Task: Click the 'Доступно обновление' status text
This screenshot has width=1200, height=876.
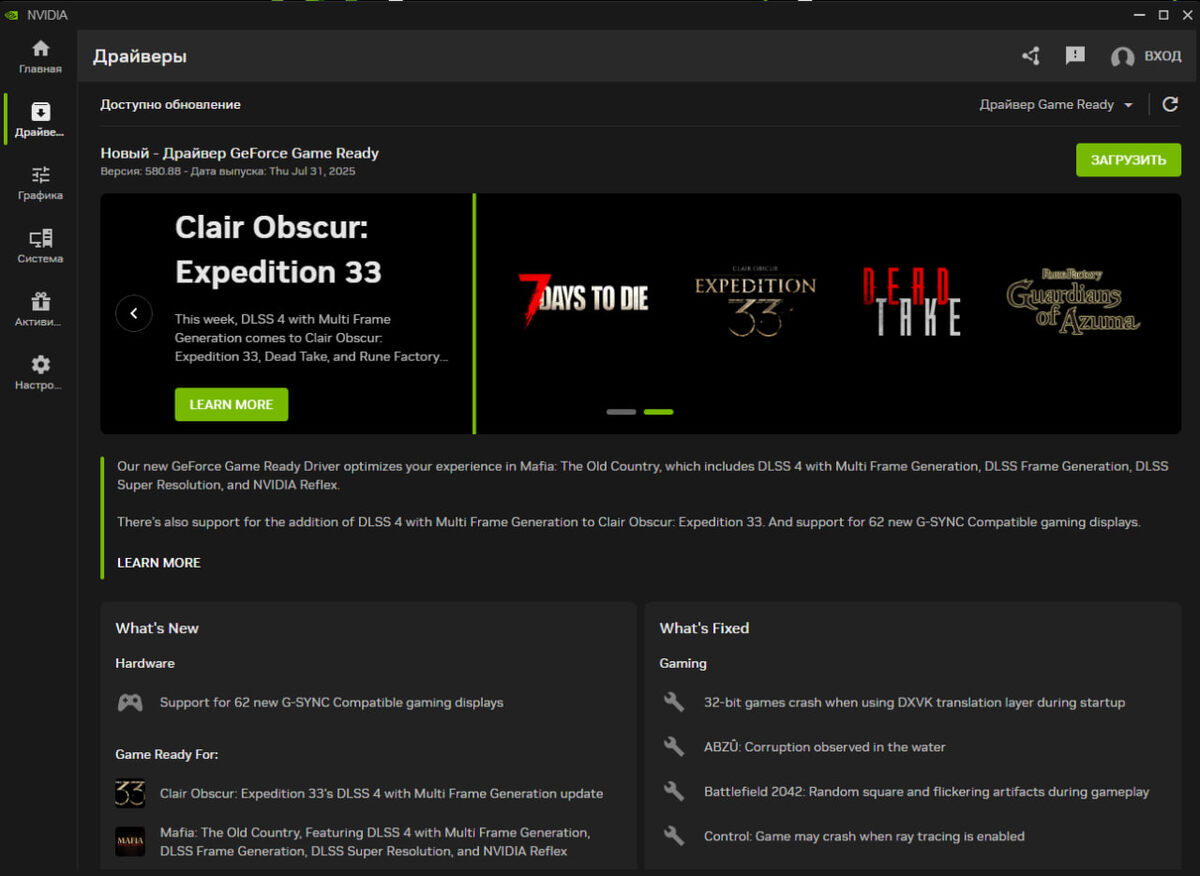Action: 170,104
